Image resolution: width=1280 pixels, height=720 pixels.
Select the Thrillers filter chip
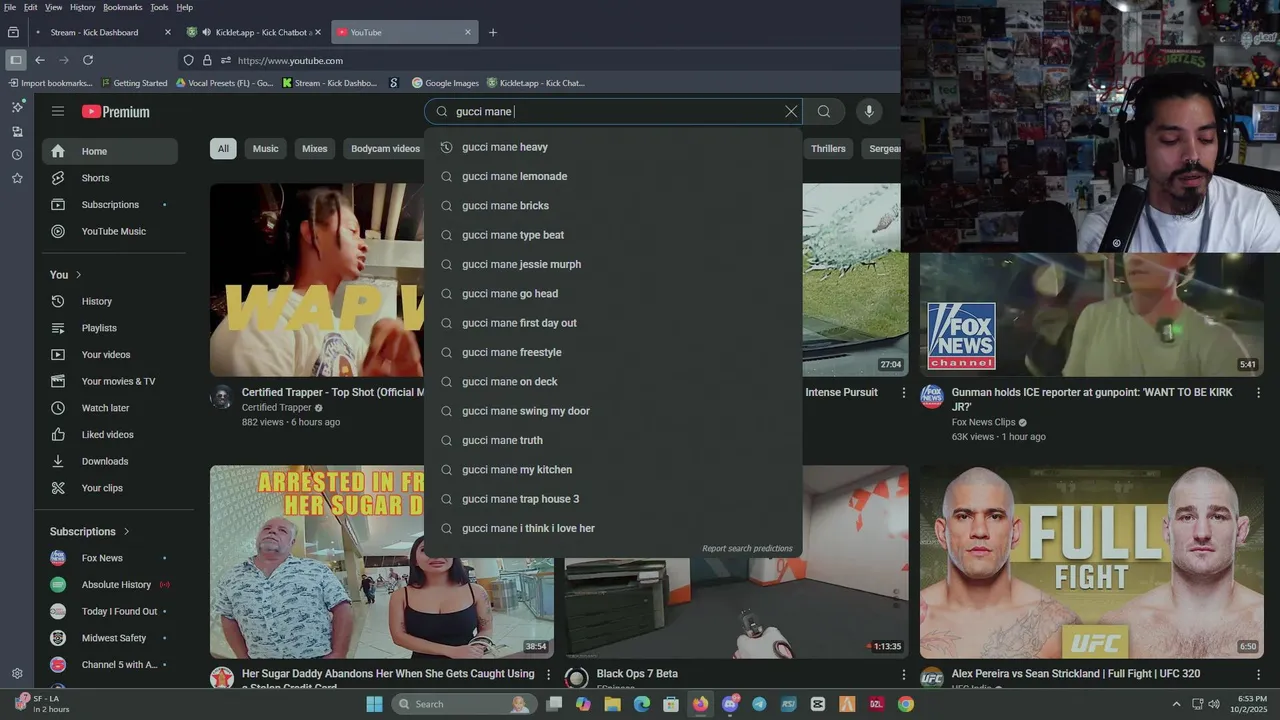tap(828, 149)
